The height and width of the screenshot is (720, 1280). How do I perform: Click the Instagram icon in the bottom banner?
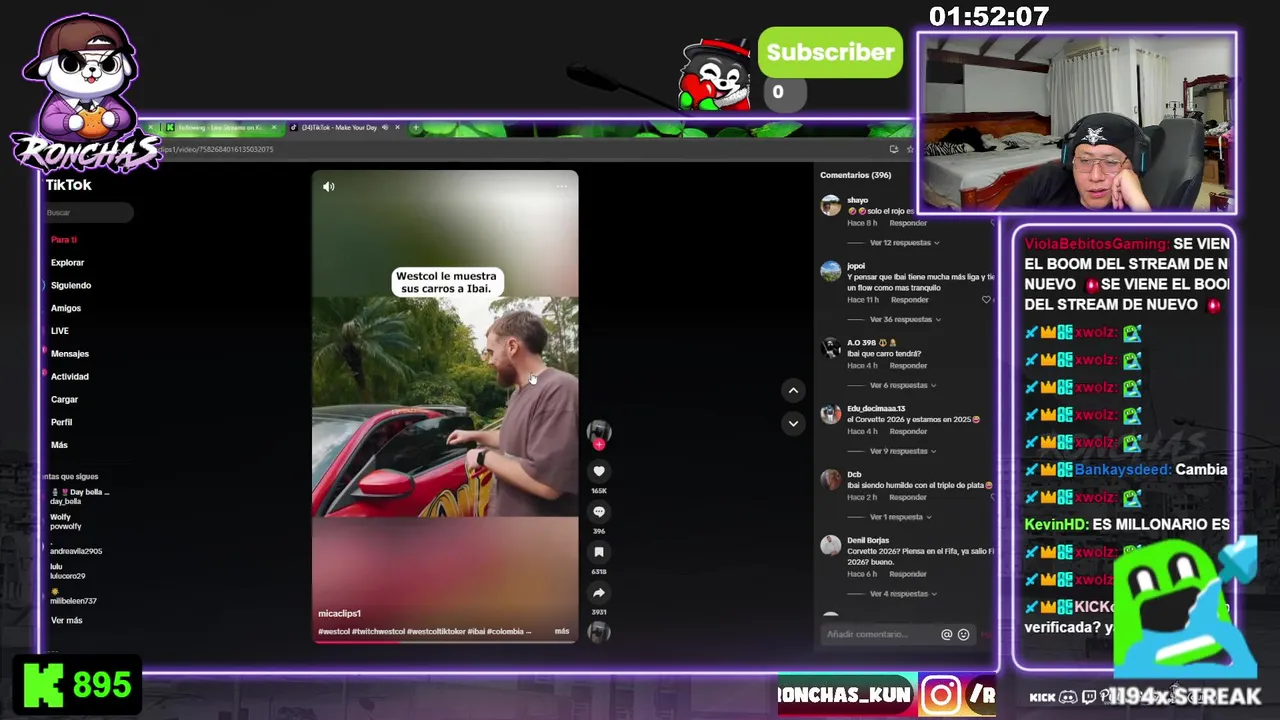[x=941, y=695]
